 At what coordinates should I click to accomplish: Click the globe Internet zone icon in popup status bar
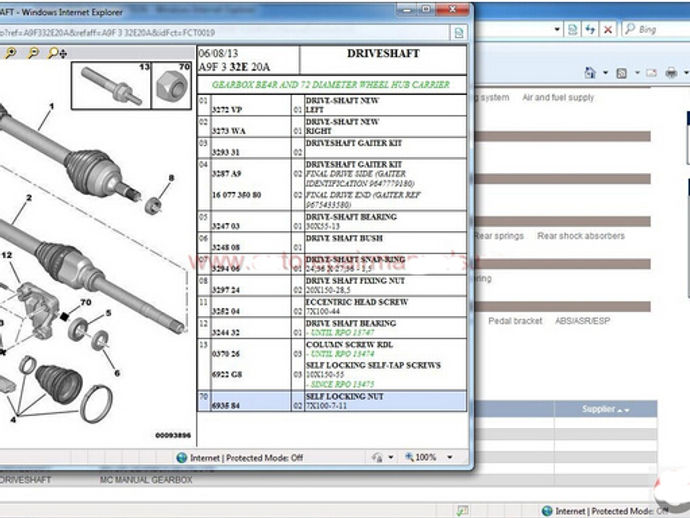coord(181,458)
